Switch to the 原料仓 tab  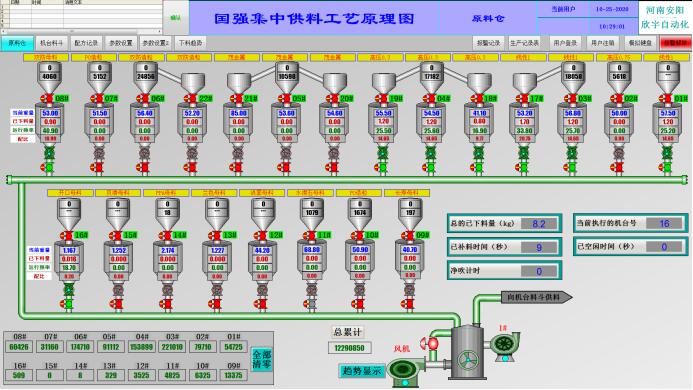pos(17,43)
